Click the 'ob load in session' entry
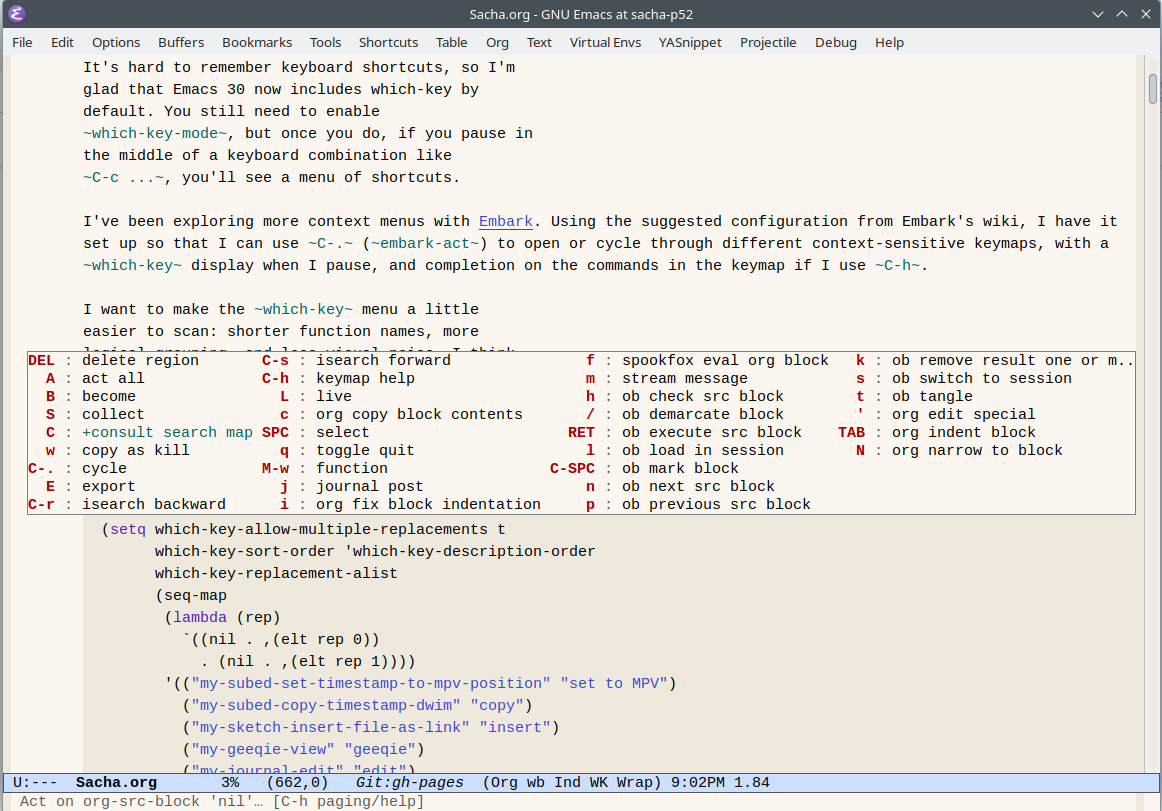Screen dimensions: 1162x811 (x=703, y=451)
